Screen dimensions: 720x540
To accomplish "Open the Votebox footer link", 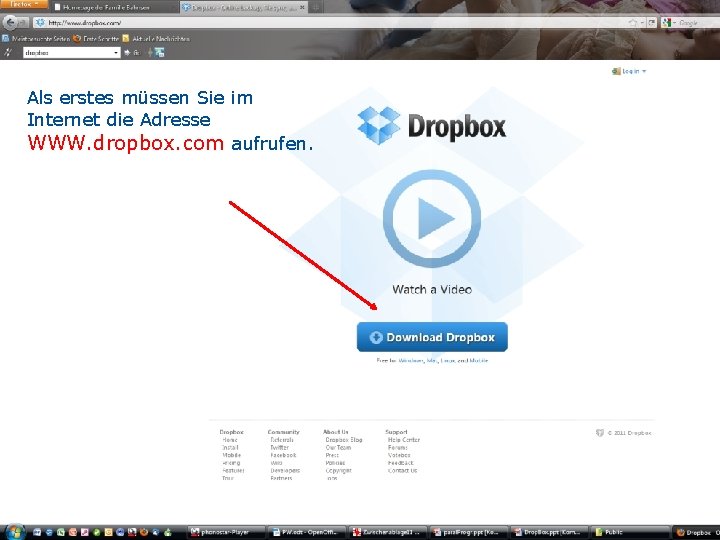I will (x=399, y=455).
